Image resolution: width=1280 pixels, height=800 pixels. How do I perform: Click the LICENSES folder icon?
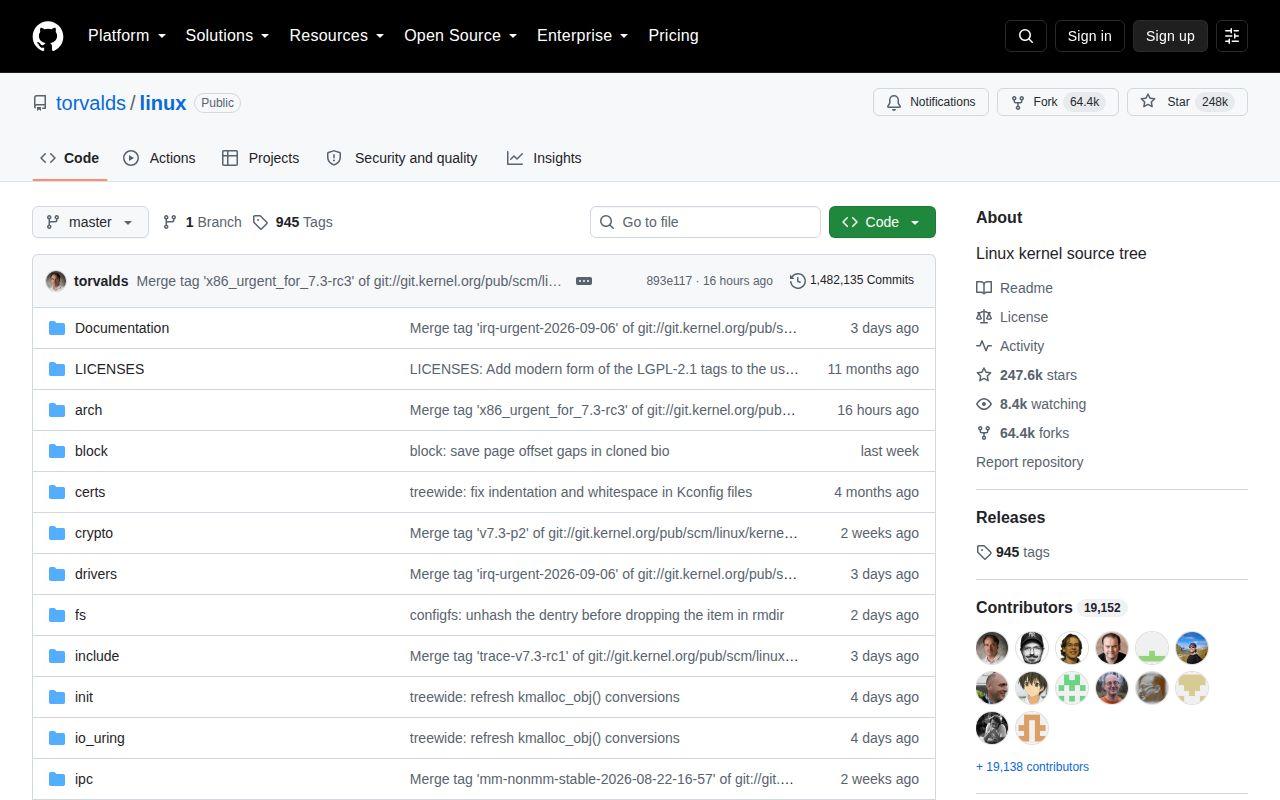click(x=57, y=369)
